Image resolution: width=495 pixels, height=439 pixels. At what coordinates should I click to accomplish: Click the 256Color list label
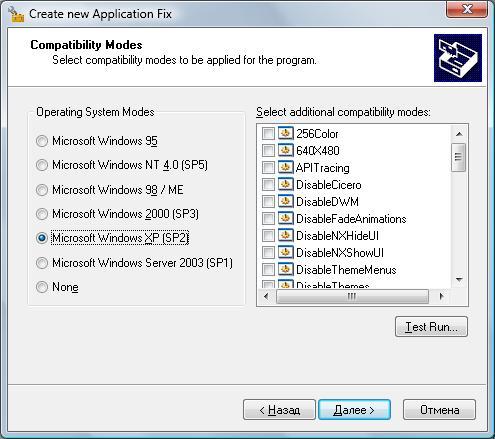click(317, 134)
